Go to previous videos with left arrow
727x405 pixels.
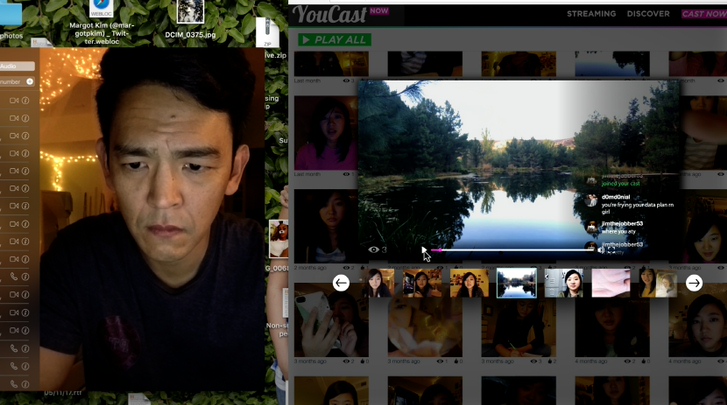[x=341, y=283]
